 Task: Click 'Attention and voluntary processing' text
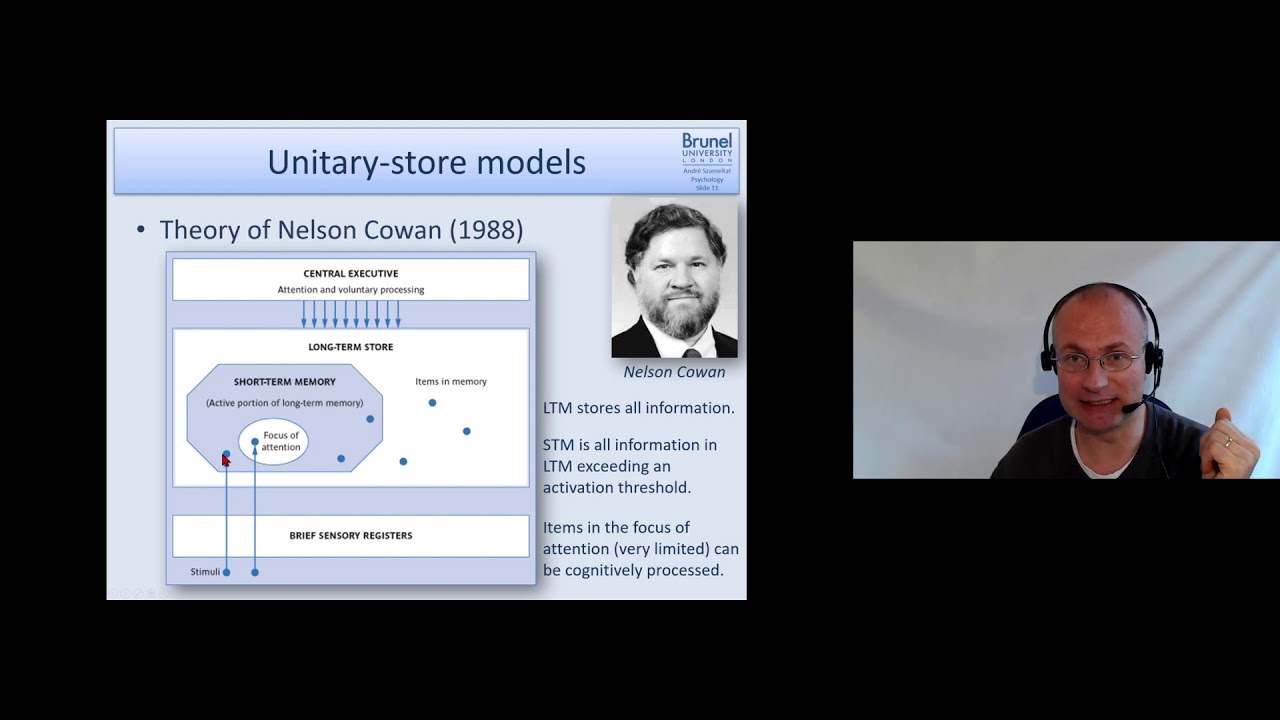(351, 290)
